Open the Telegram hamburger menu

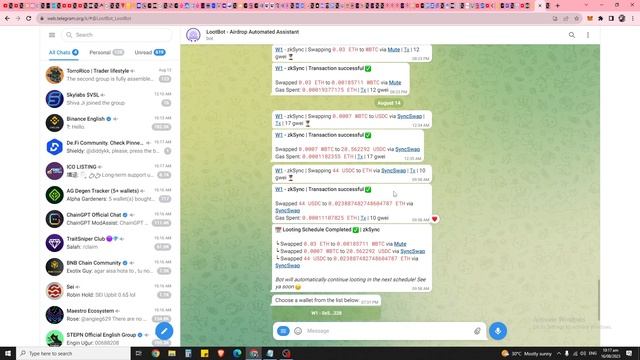(x=52, y=35)
